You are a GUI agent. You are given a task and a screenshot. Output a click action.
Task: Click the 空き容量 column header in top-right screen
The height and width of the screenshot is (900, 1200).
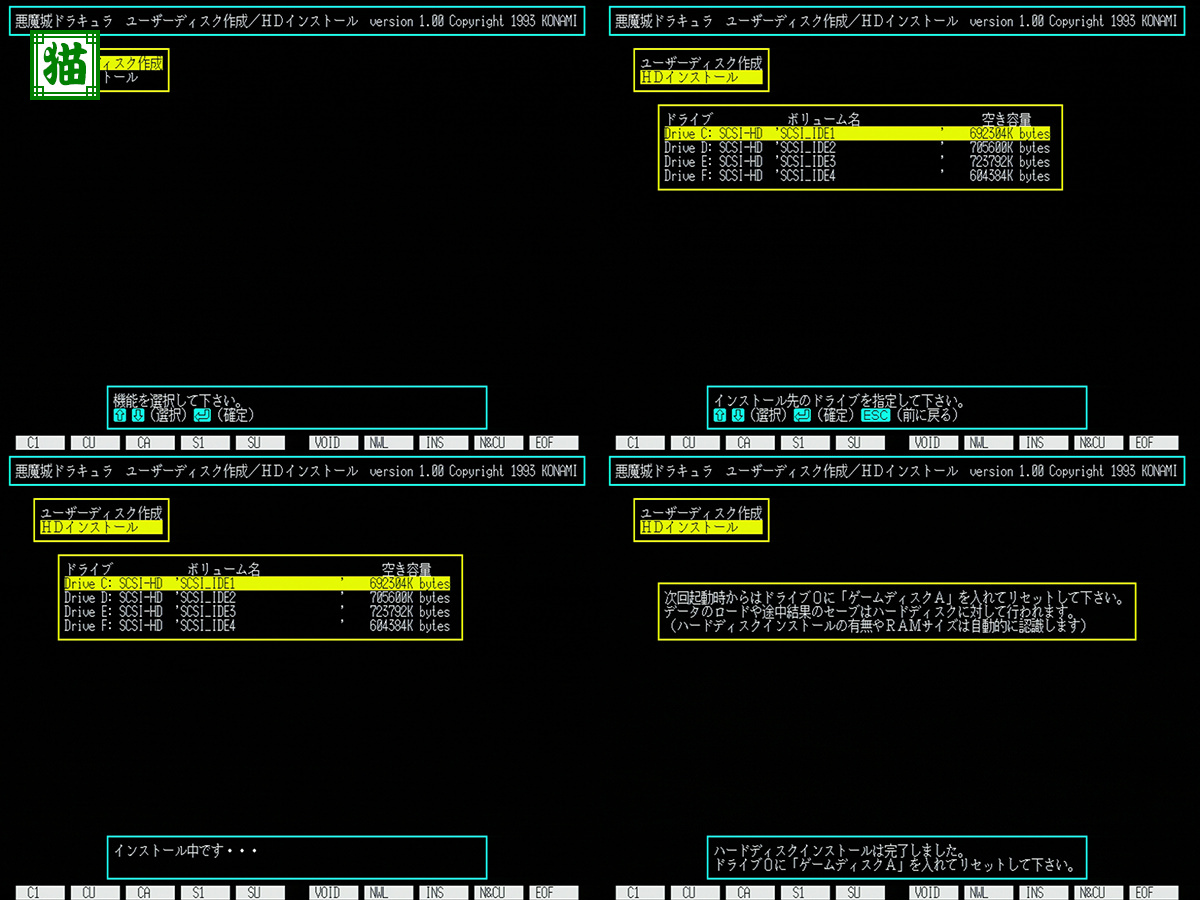[x=1007, y=119]
